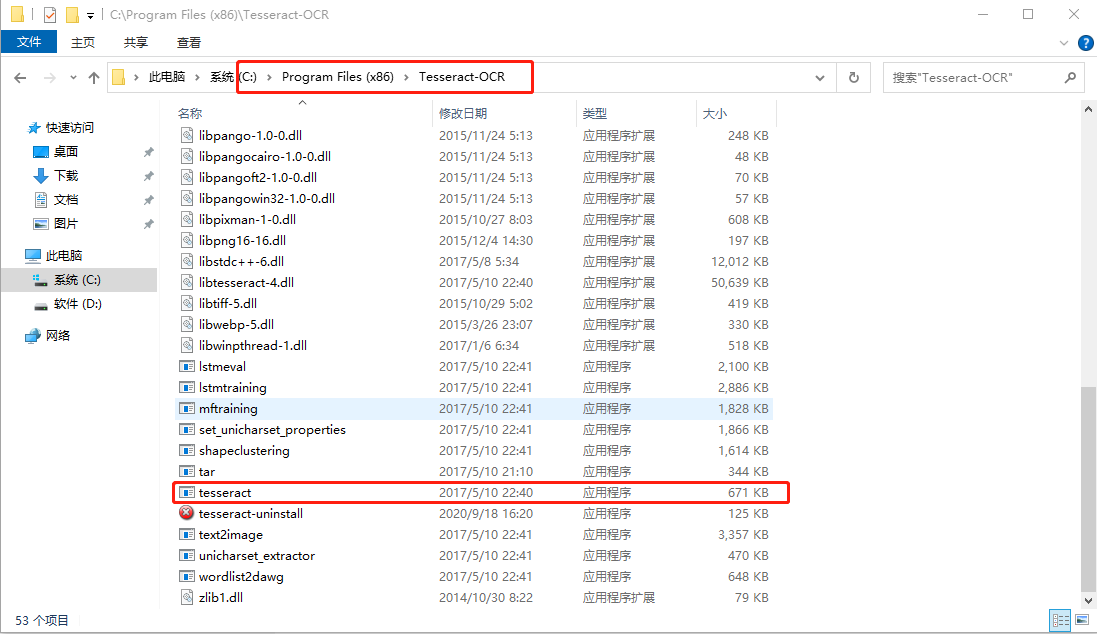Open 下载 in the navigation pane

(66, 176)
